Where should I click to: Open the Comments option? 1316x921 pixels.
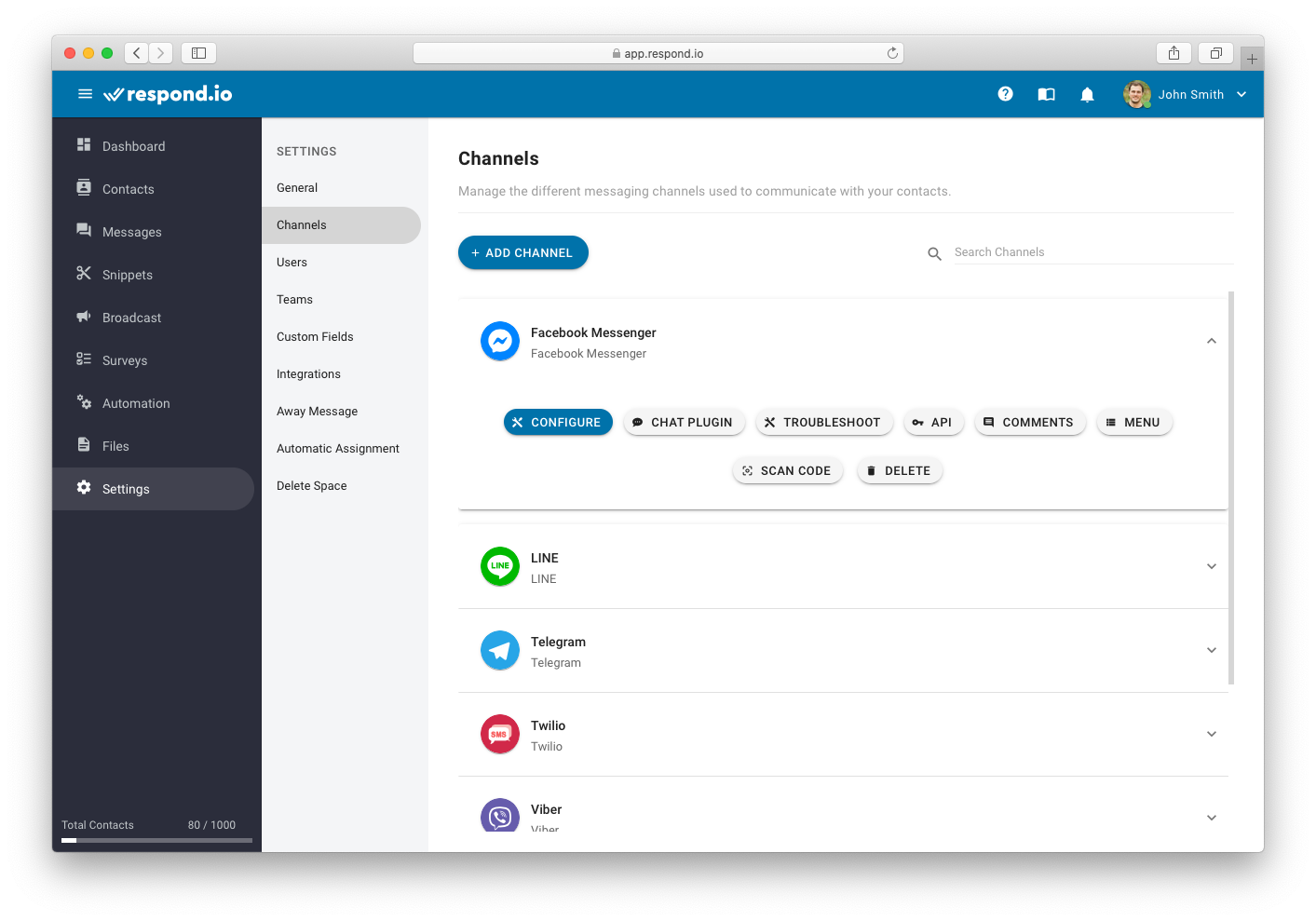[x=1030, y=422]
